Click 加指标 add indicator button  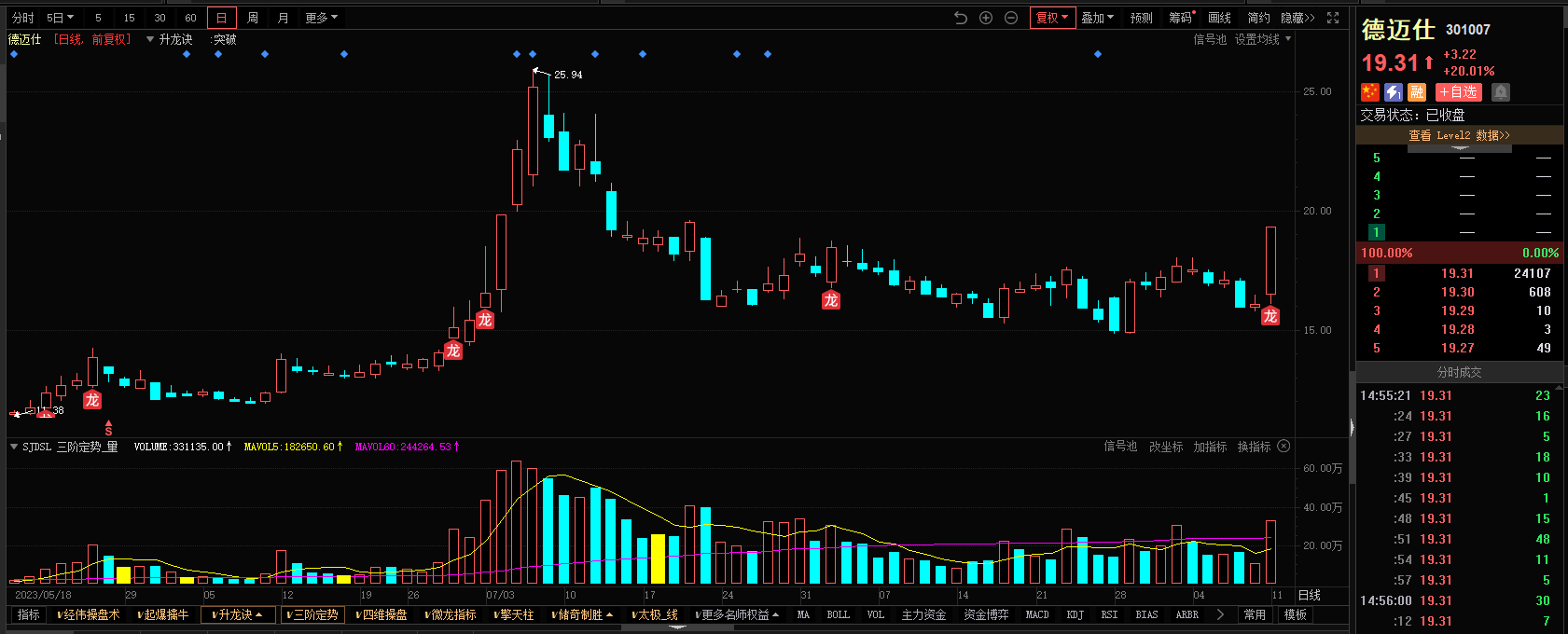[x=1210, y=447]
